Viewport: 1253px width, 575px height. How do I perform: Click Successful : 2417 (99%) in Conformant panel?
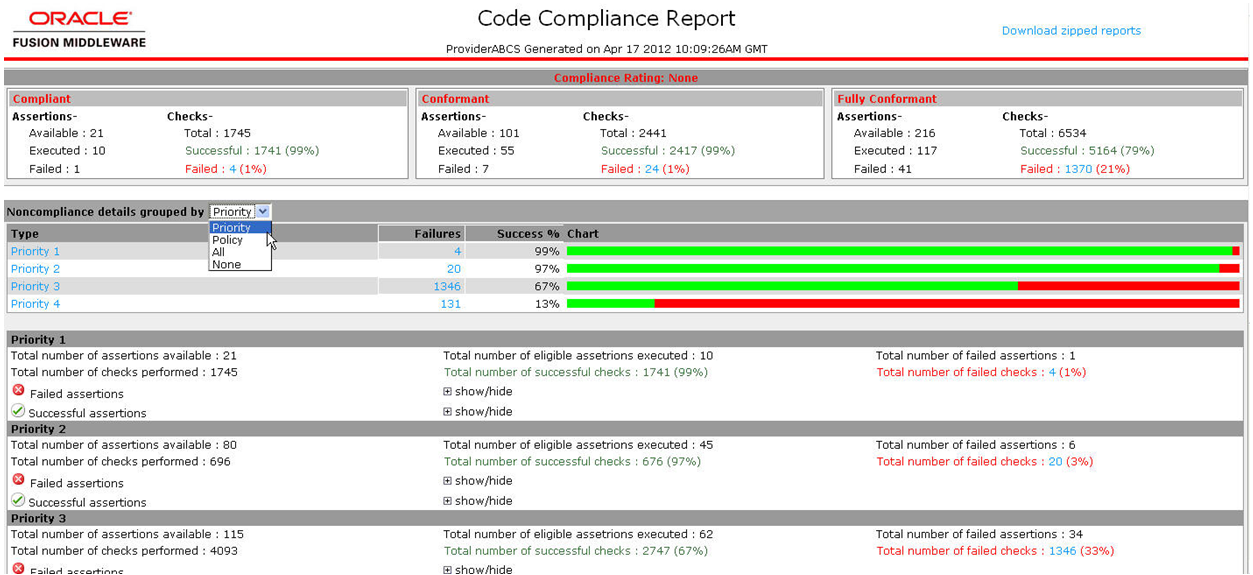pos(668,151)
